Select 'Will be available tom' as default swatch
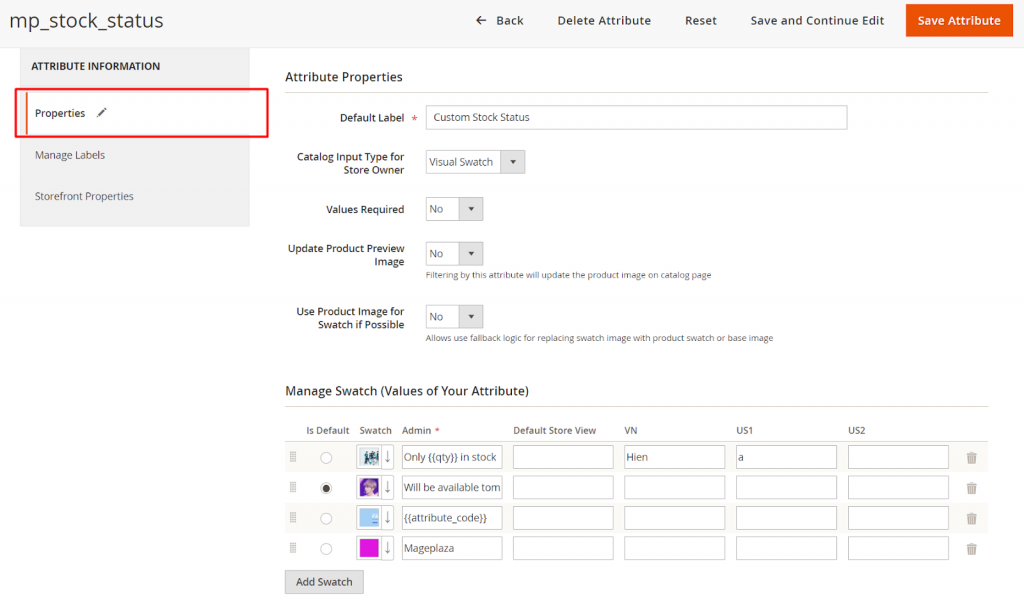This screenshot has width=1024, height=600. tap(327, 487)
